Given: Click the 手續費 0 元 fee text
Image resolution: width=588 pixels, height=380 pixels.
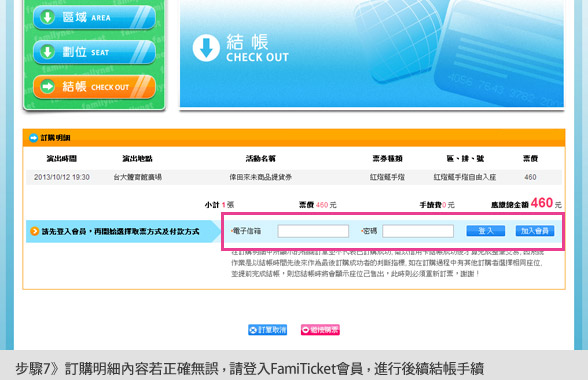Looking at the screenshot, I should pos(437,205).
